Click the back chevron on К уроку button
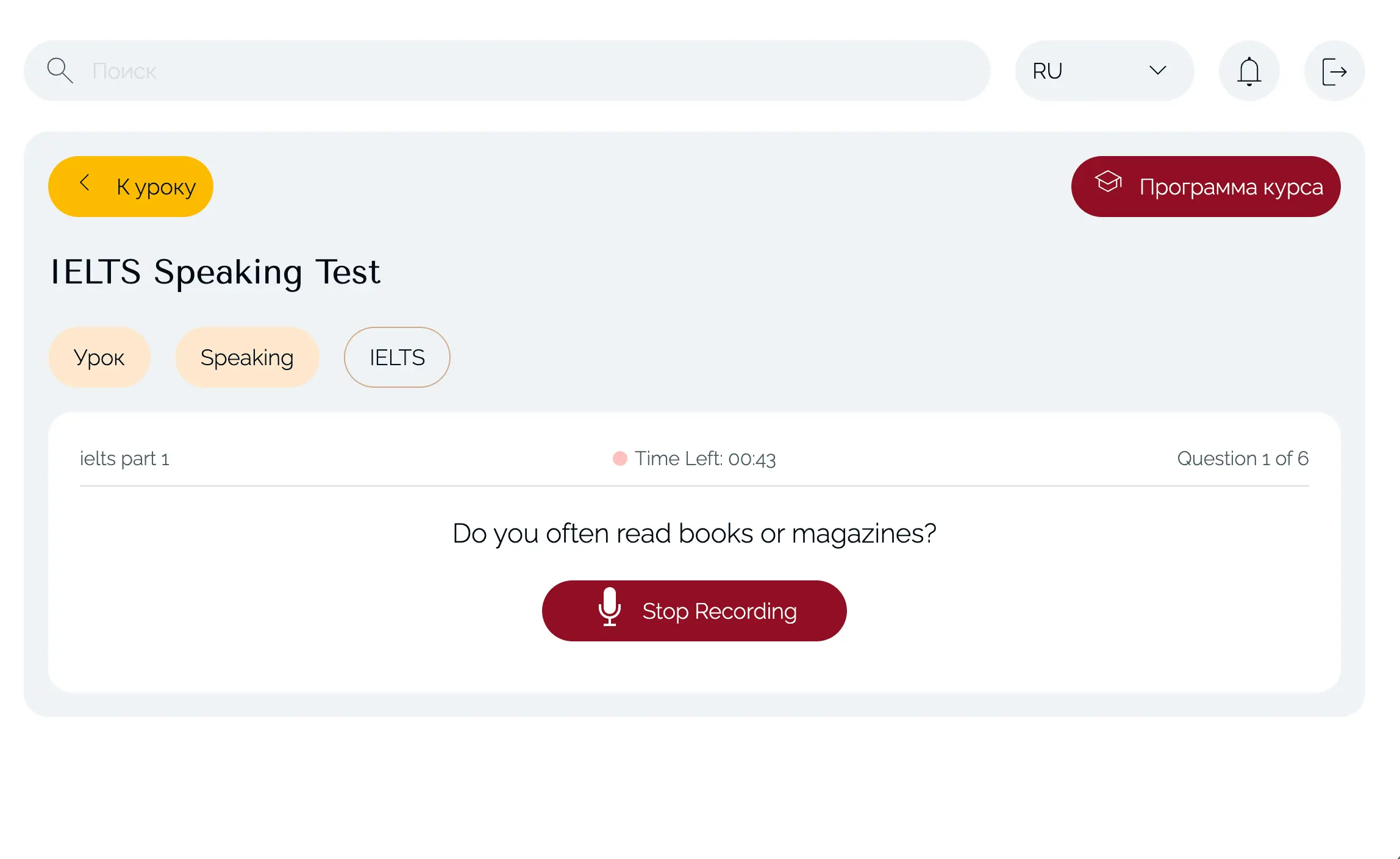1400x859 pixels. (x=85, y=185)
